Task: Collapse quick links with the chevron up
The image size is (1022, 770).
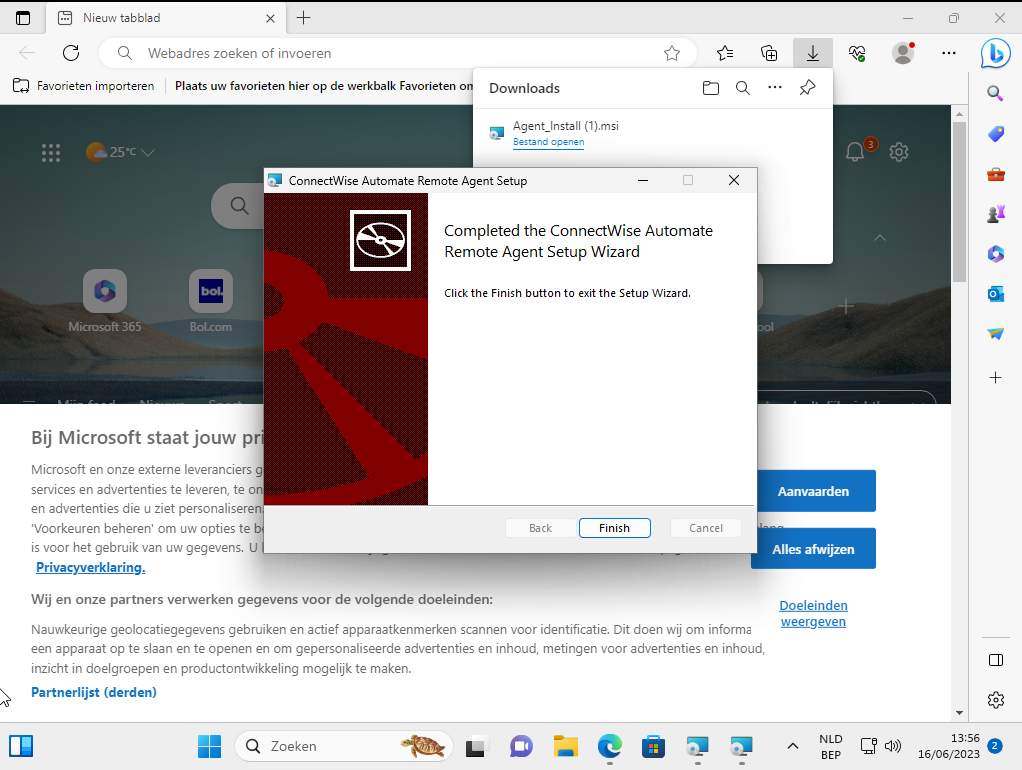Action: (x=880, y=238)
